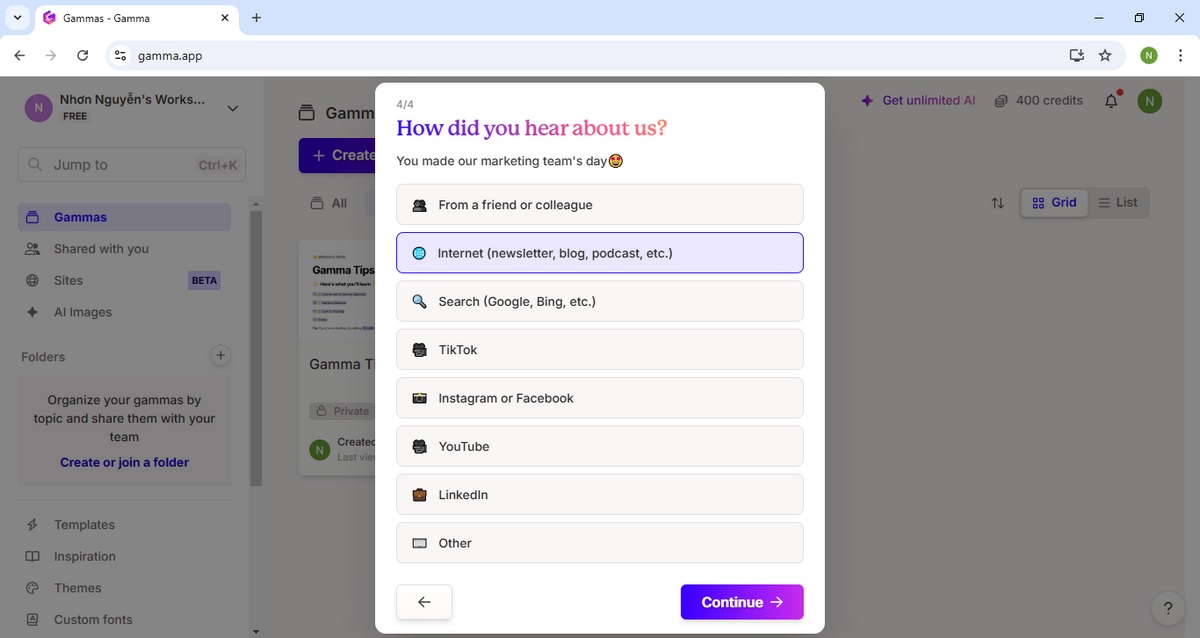The width and height of the screenshot is (1200, 638).
Task: Click the Create button
Action: click(x=337, y=155)
